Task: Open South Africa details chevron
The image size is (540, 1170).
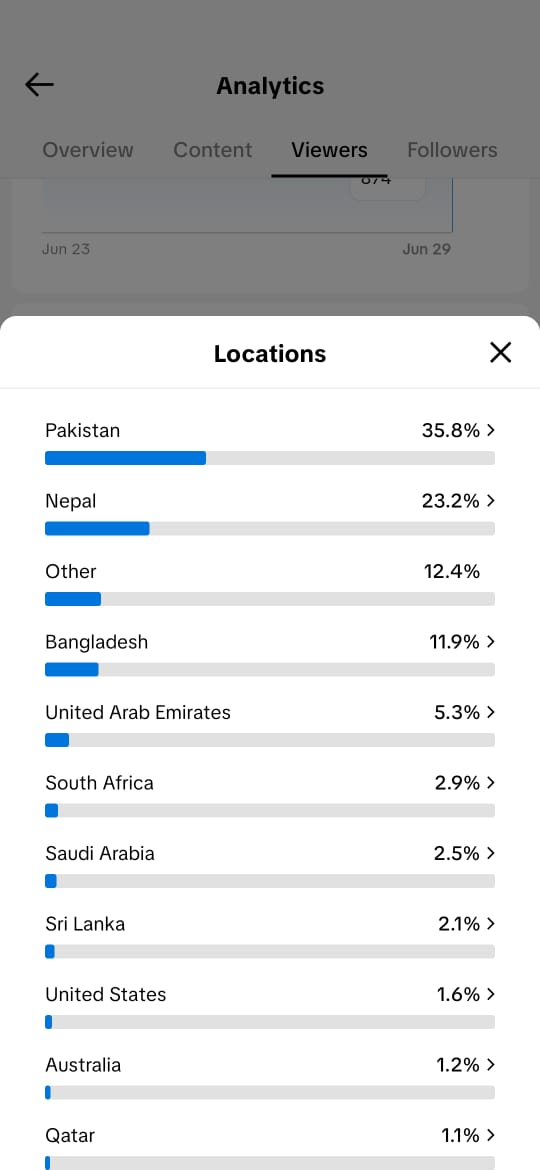Action: [x=491, y=783]
